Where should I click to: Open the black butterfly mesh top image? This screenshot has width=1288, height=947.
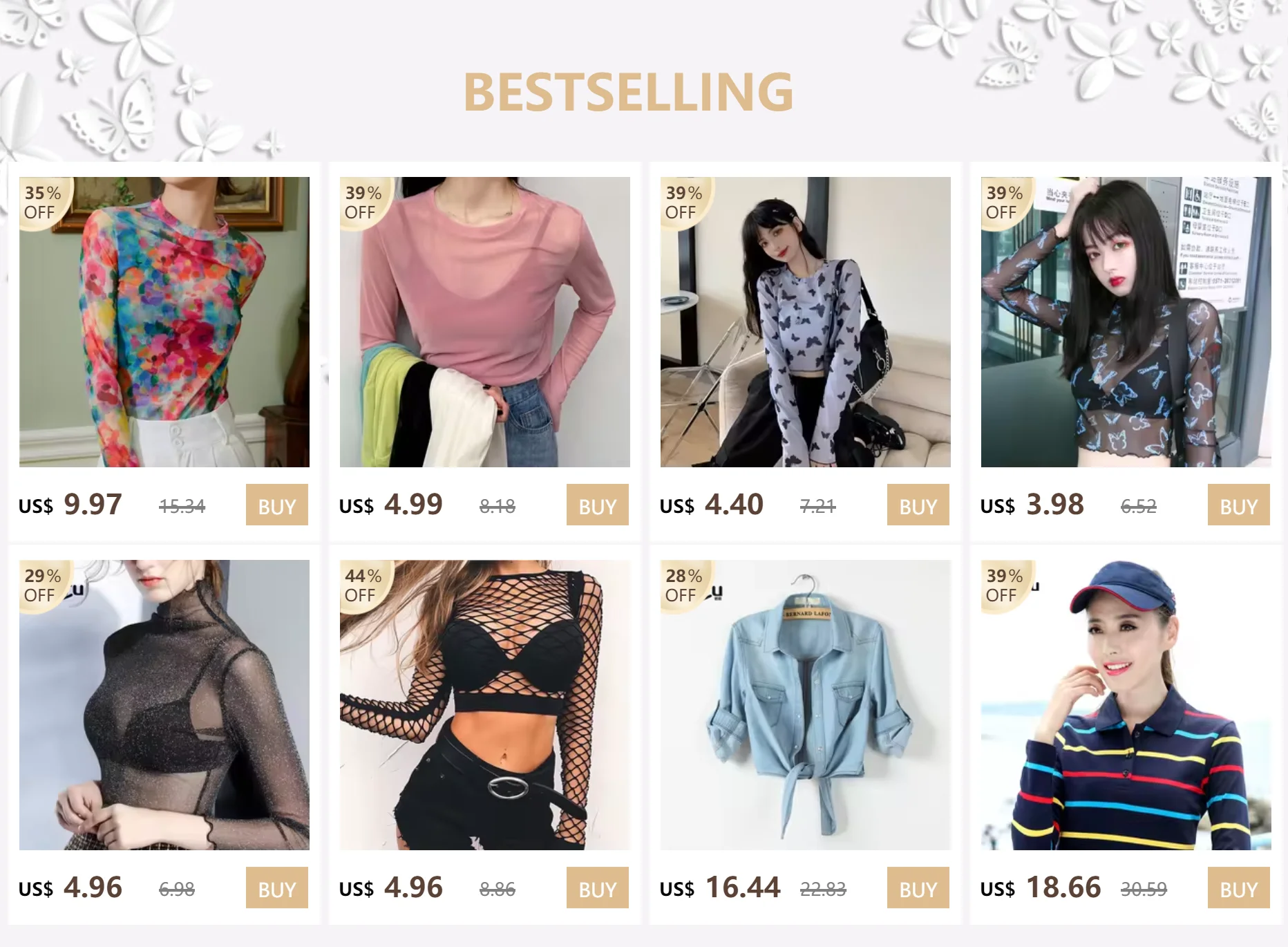[x=1126, y=322]
